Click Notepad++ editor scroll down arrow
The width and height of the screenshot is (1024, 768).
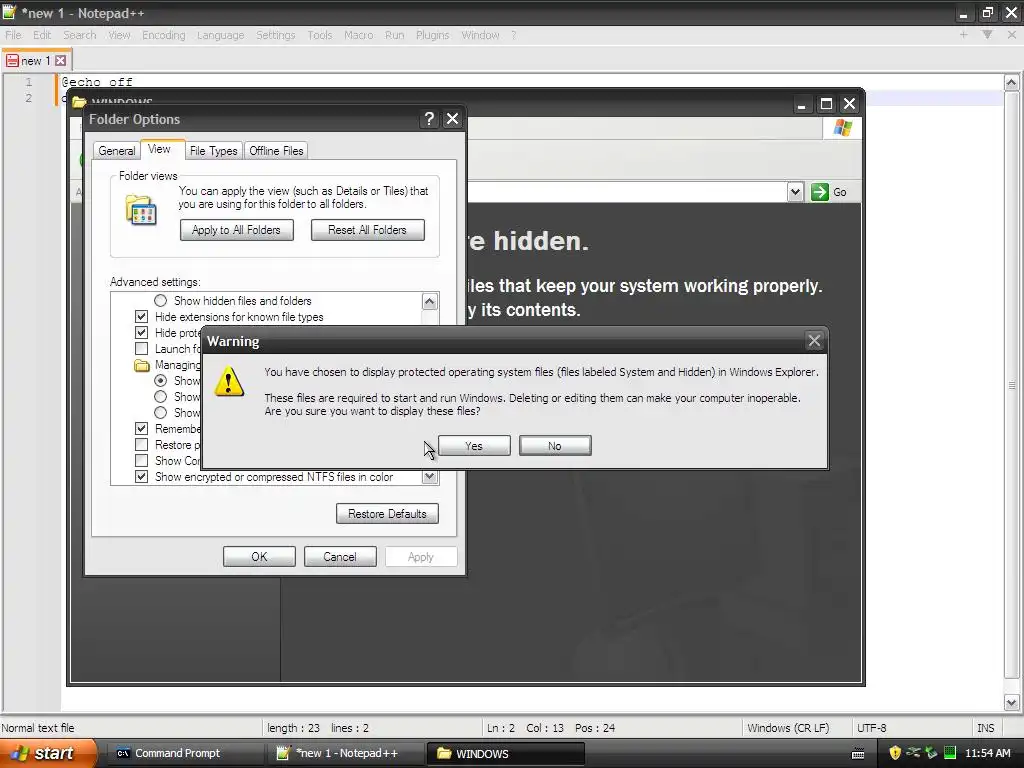(1012, 703)
